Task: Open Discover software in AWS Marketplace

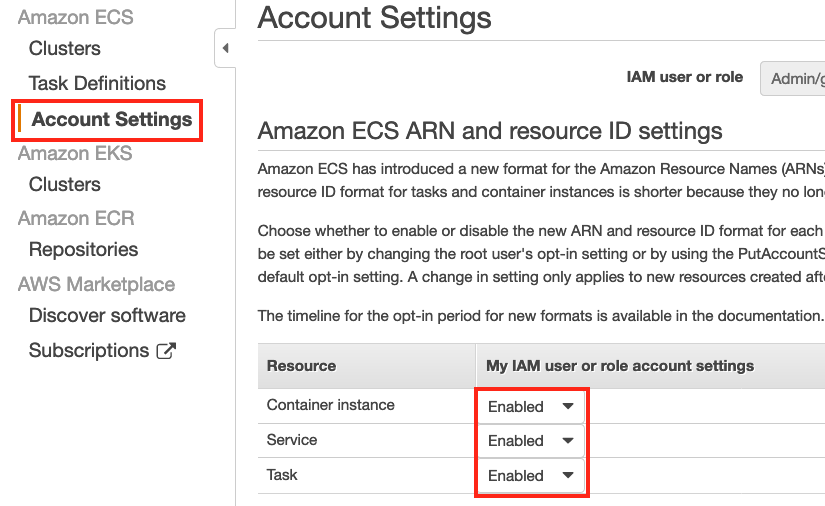Action: pyautogui.click(x=107, y=316)
